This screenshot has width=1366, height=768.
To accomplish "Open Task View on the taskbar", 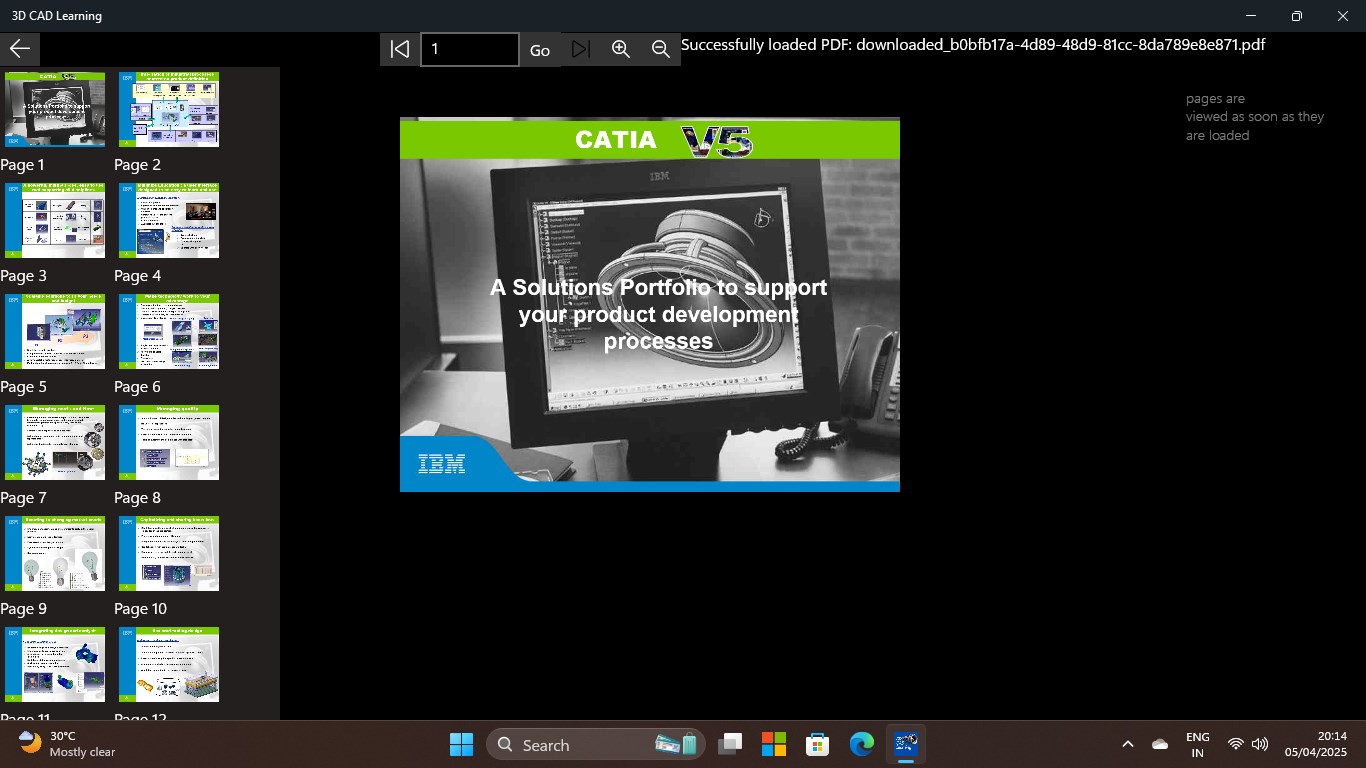I will pos(731,744).
